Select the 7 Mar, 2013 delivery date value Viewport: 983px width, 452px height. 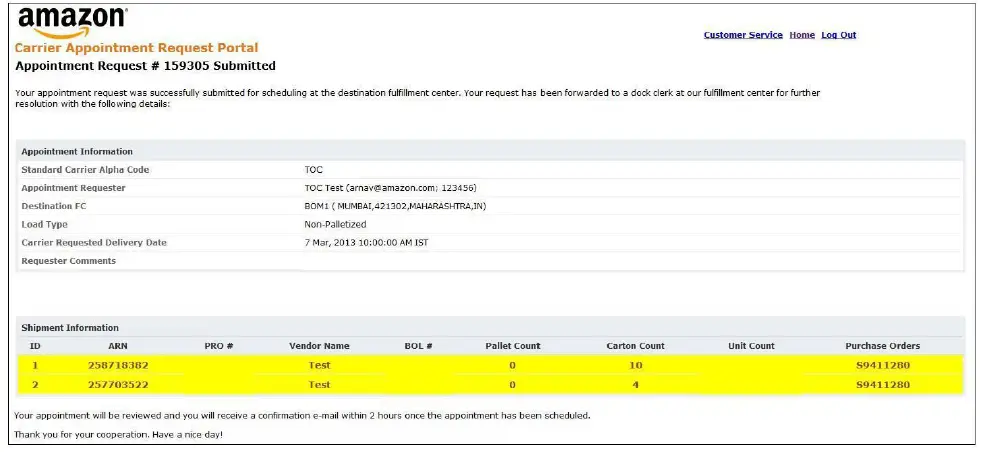pyautogui.click(x=366, y=243)
